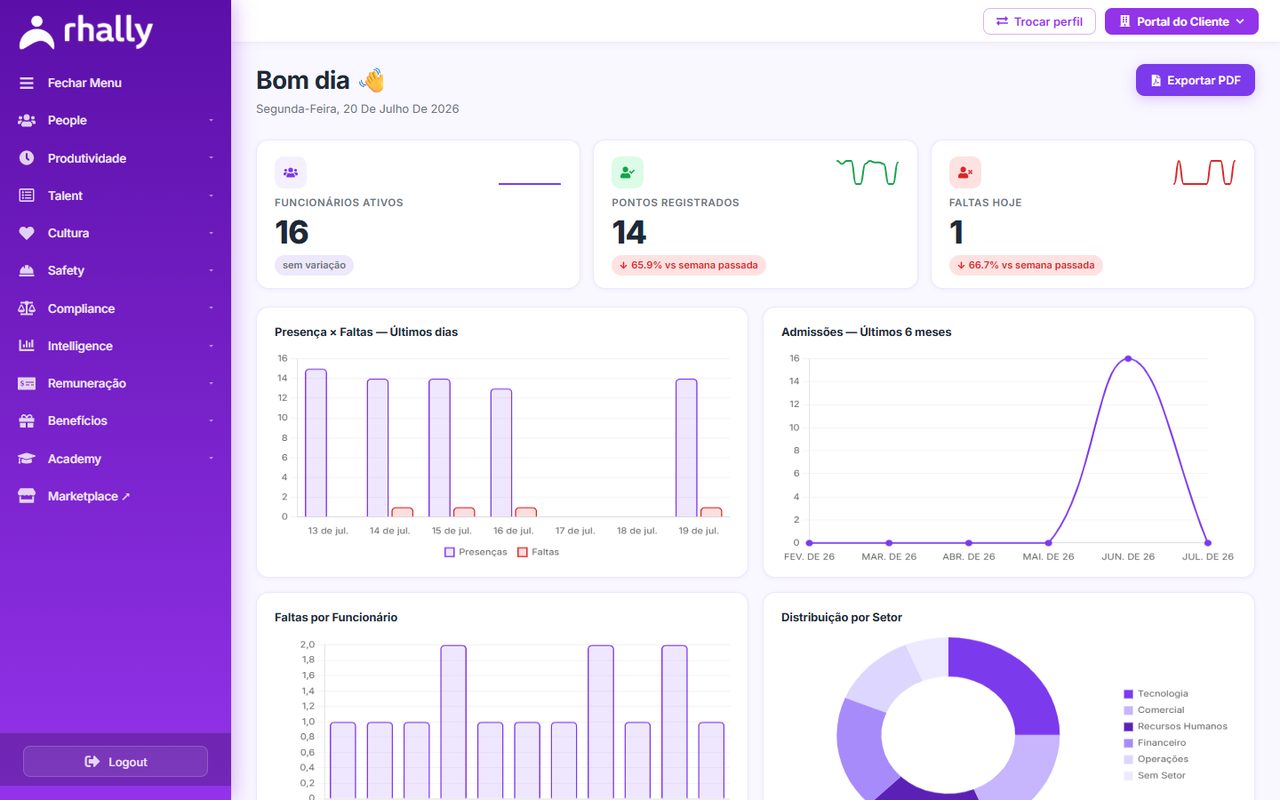Toggle Faltas legend in Presença × Faltas chart
Image resolution: width=1280 pixels, height=800 pixels.
point(538,552)
